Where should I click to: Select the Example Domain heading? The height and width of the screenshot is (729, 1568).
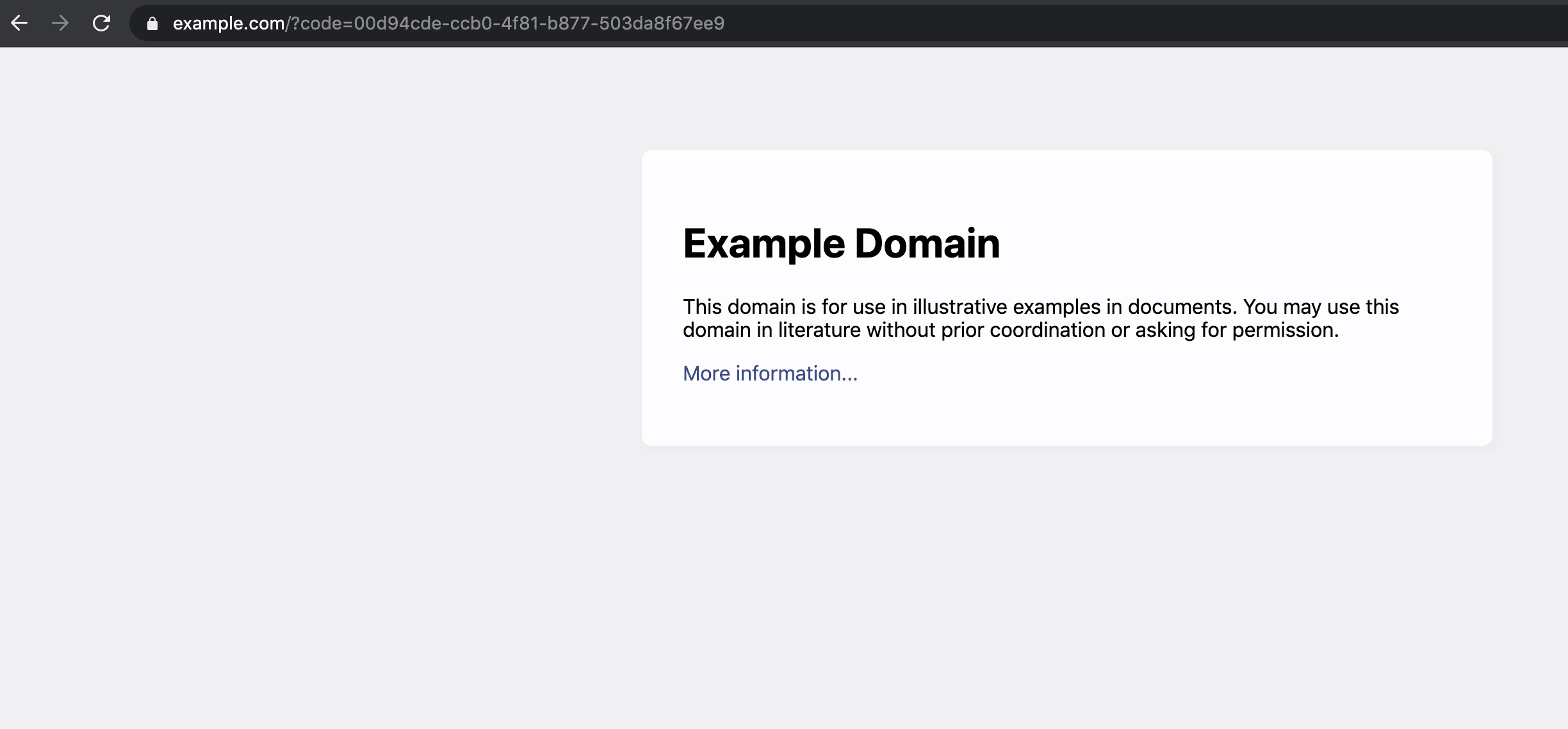click(841, 243)
